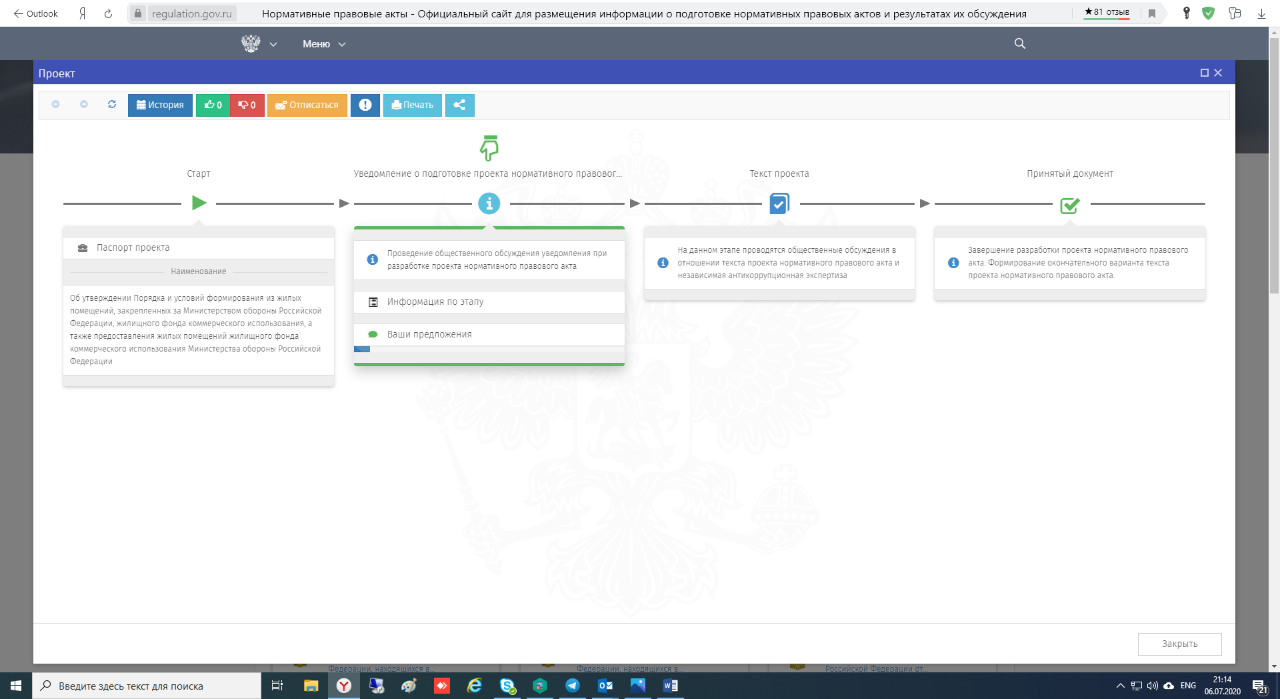This screenshot has width=1280, height=699.
Task: Select the notification stage info circle icon
Action: 489,204
